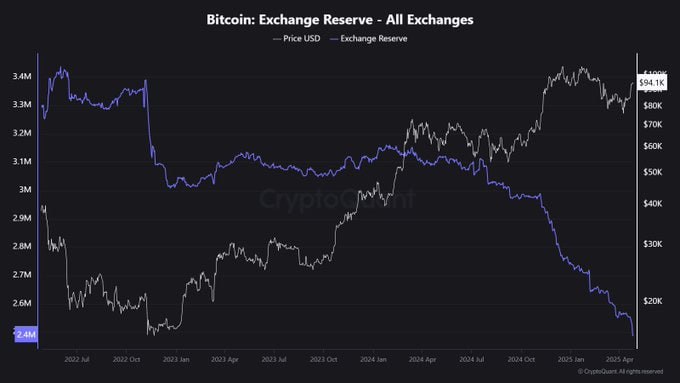Click the purple Exchange Reserve legend line marker
Image resolution: width=680 pixels, height=383 pixels.
(x=334, y=39)
